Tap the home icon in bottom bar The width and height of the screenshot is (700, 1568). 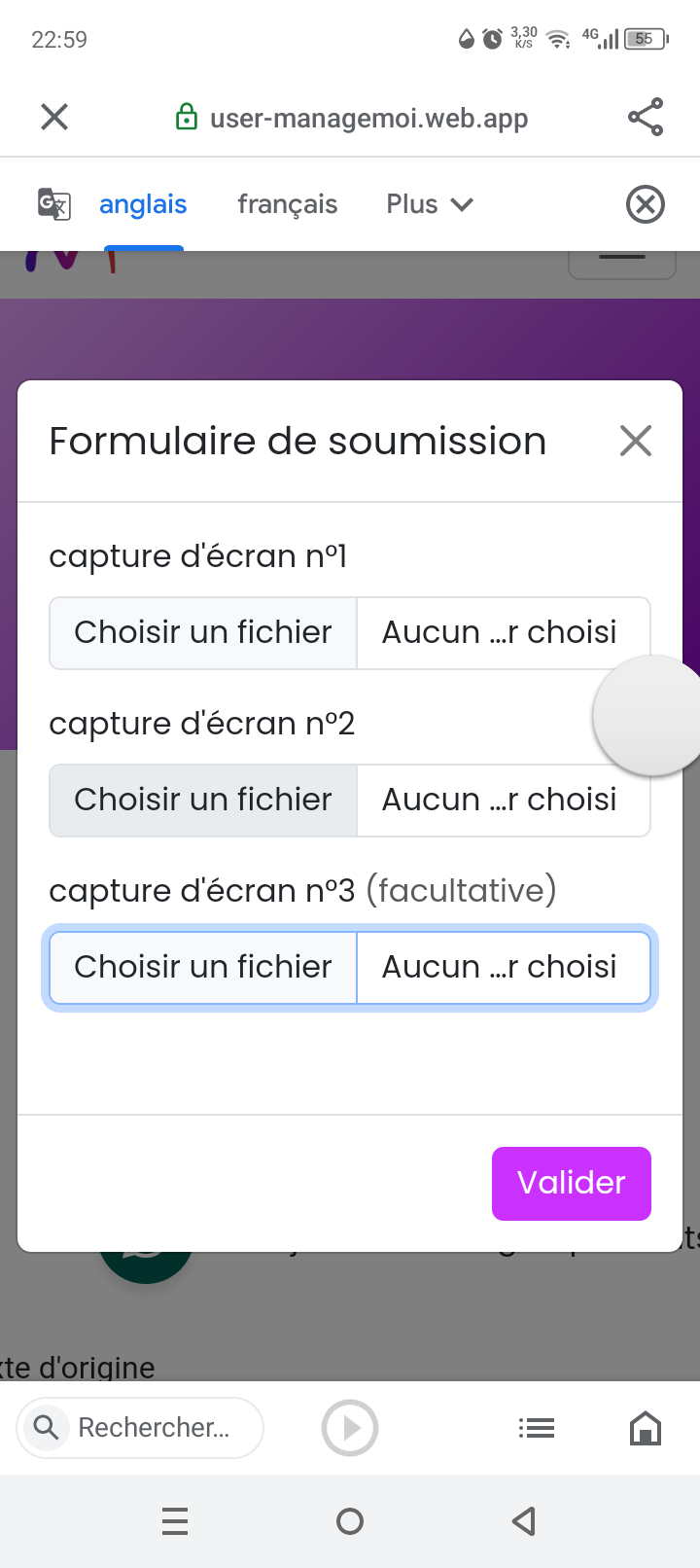(x=646, y=1428)
